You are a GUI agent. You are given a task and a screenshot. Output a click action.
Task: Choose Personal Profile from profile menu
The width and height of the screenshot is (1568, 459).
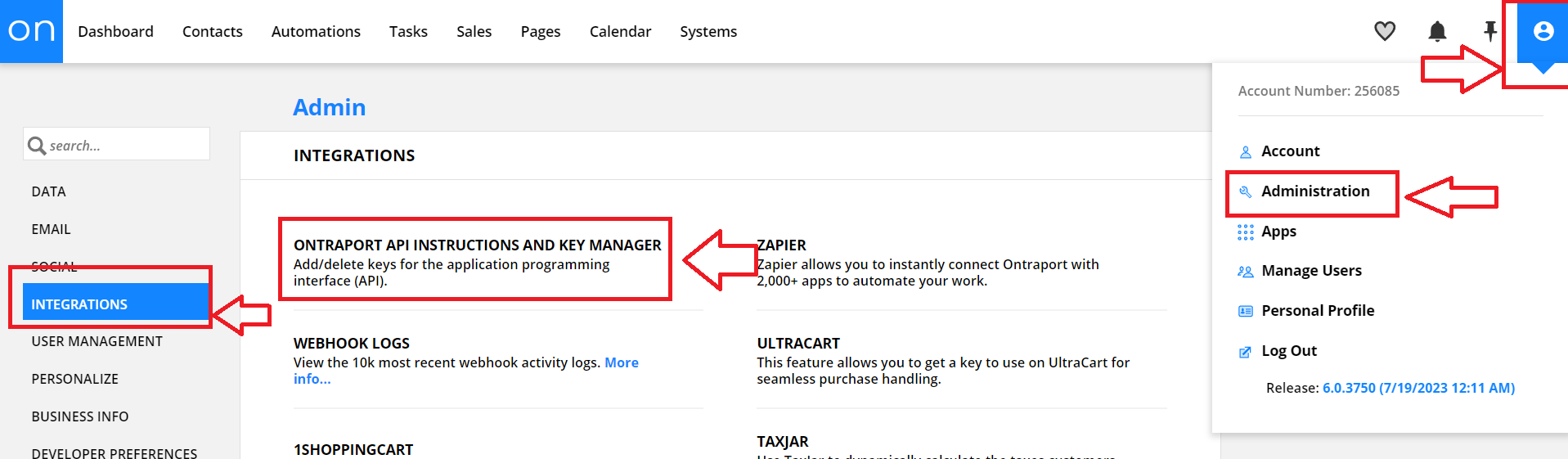(1318, 310)
